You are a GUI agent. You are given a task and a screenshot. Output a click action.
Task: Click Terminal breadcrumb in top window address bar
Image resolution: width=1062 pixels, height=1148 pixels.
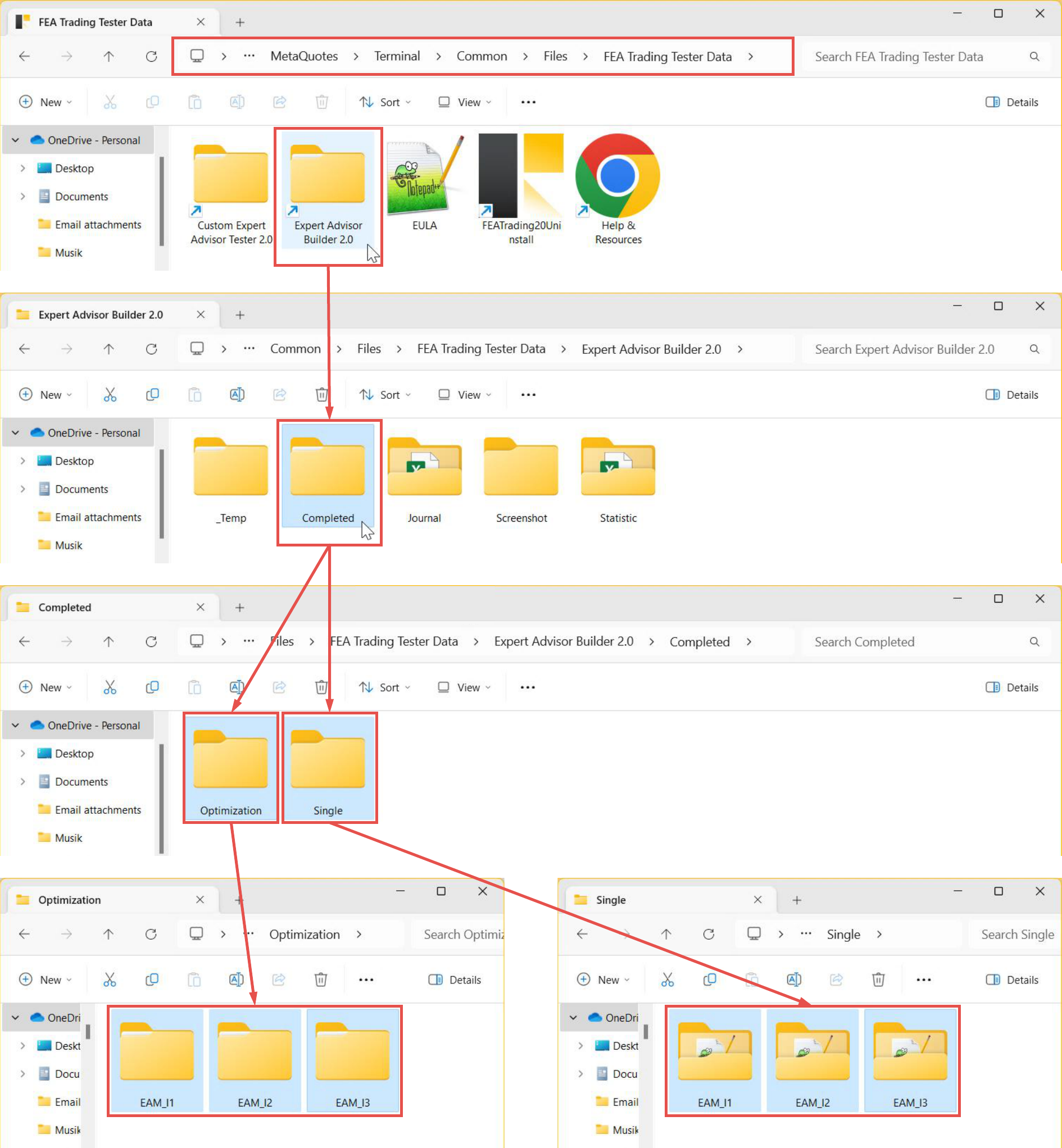click(397, 56)
